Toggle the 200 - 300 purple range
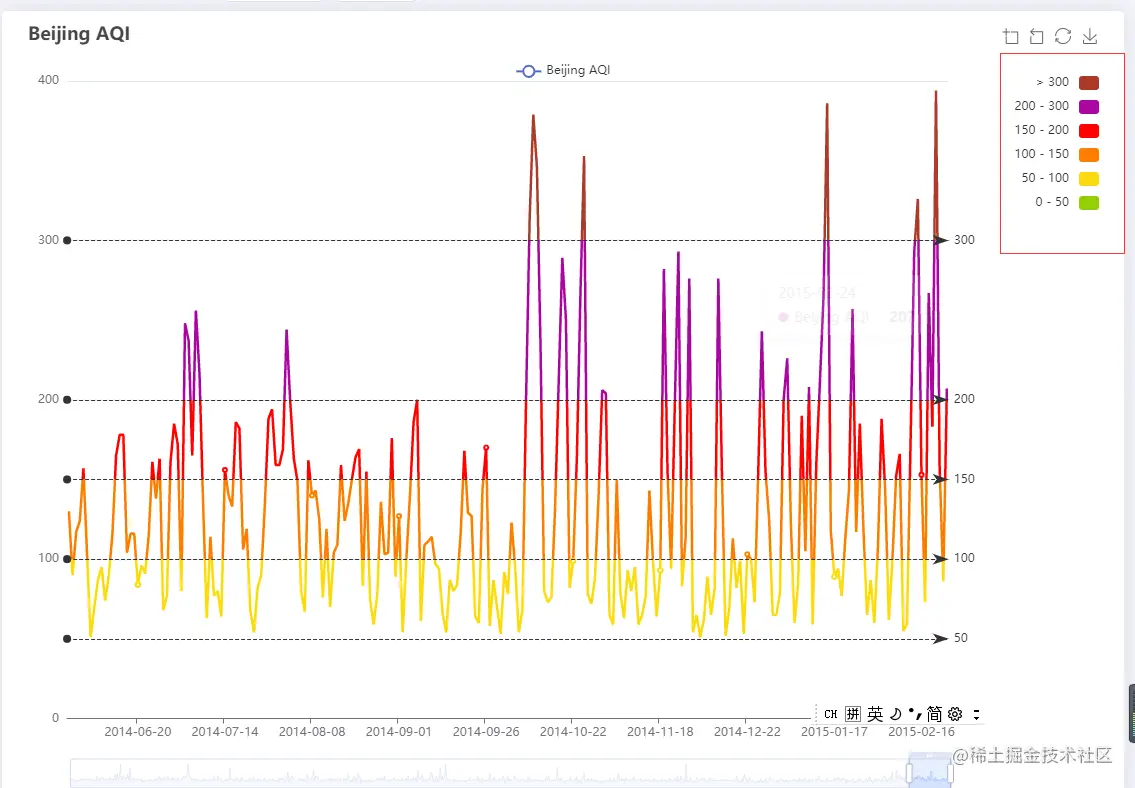 pyautogui.click(x=1056, y=106)
